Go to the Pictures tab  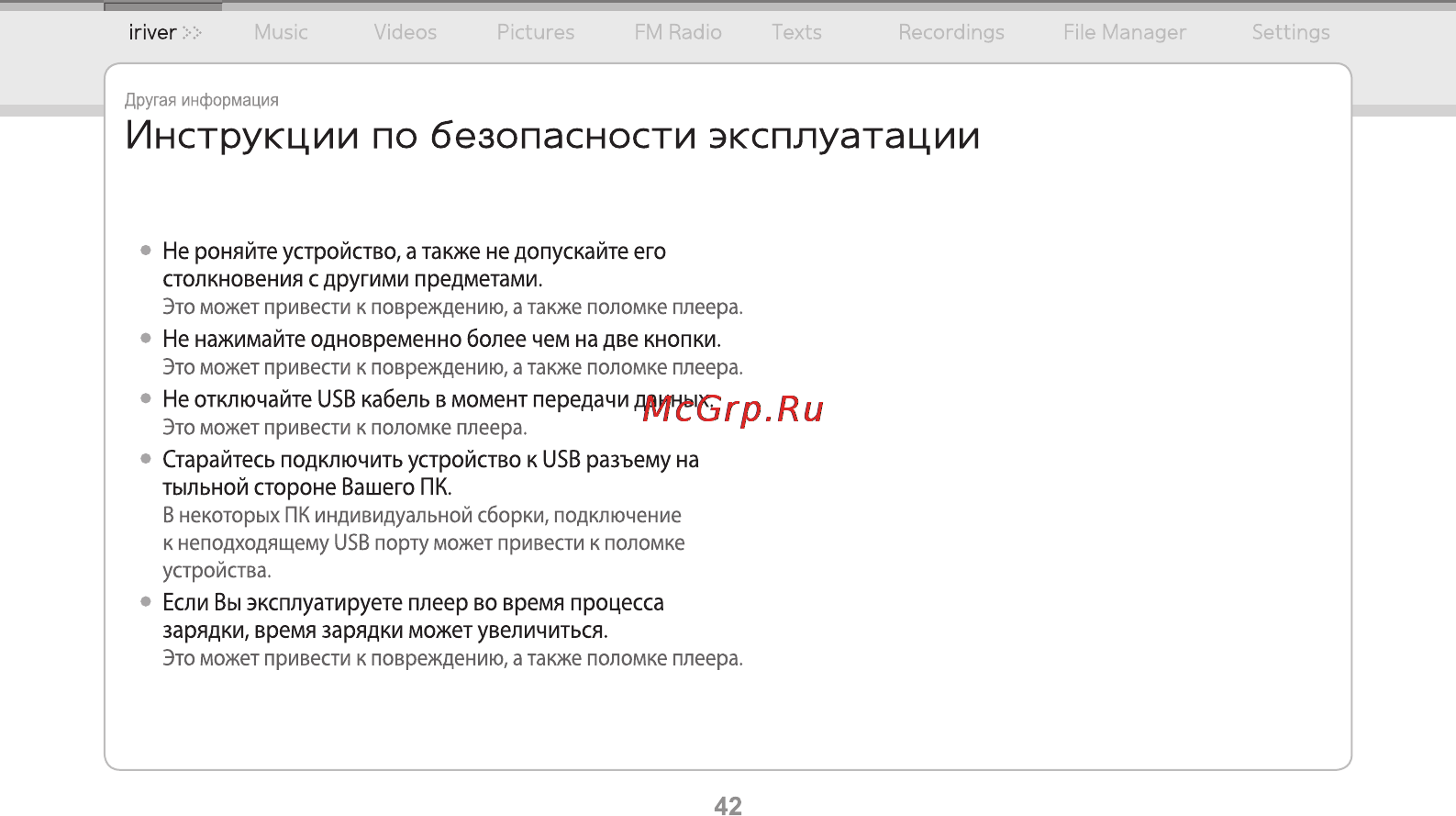click(536, 32)
